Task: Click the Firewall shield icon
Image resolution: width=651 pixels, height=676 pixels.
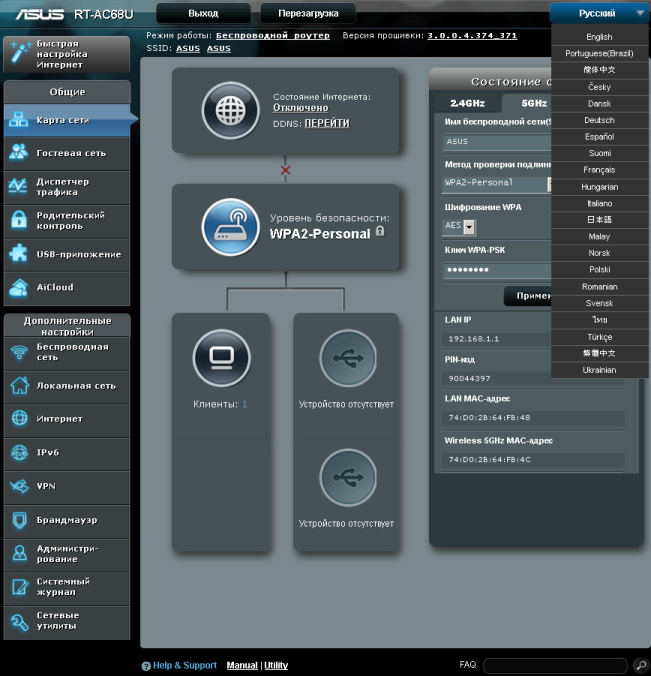Action: pos(19,520)
